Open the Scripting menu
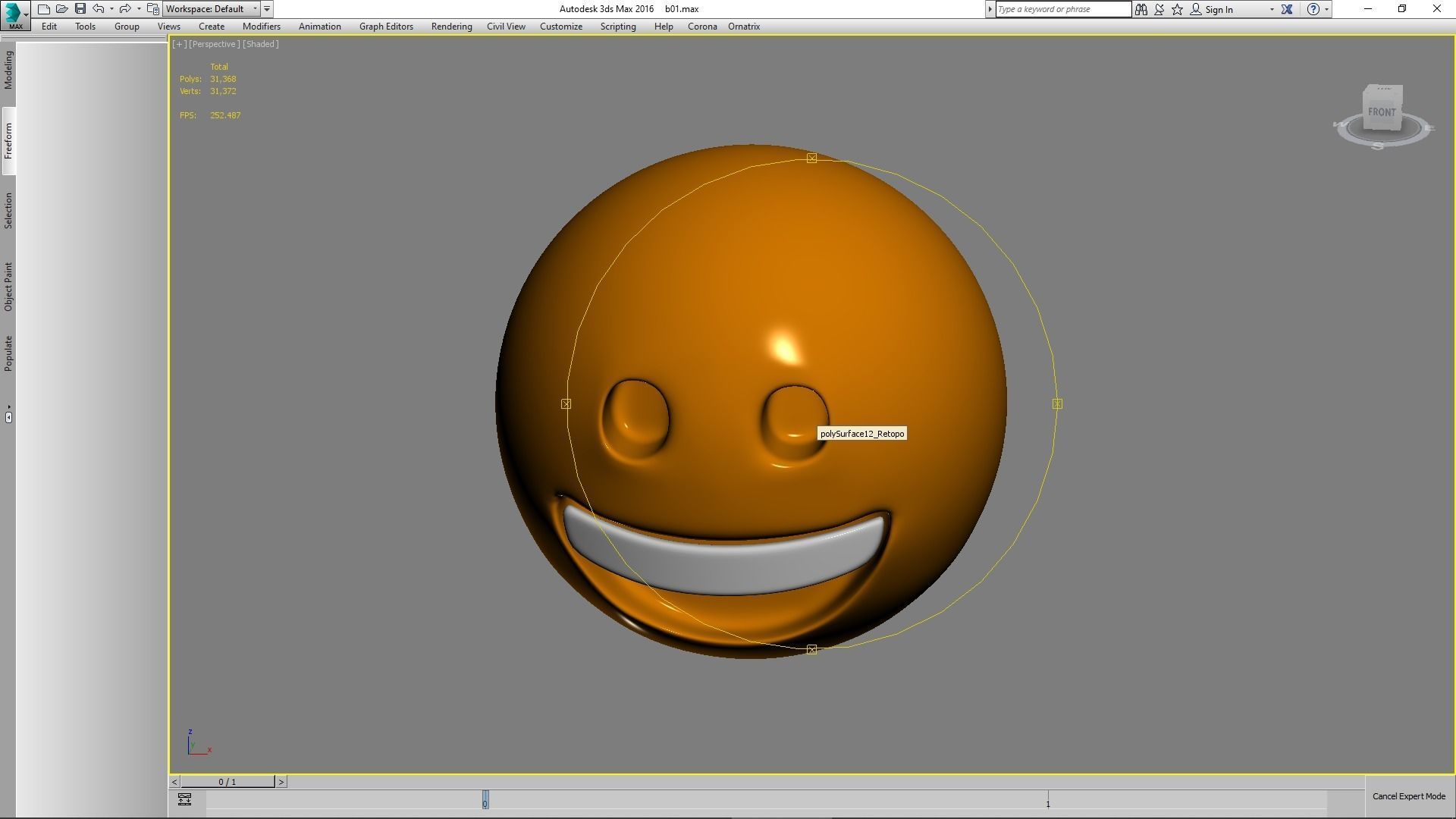1456x819 pixels. click(618, 27)
